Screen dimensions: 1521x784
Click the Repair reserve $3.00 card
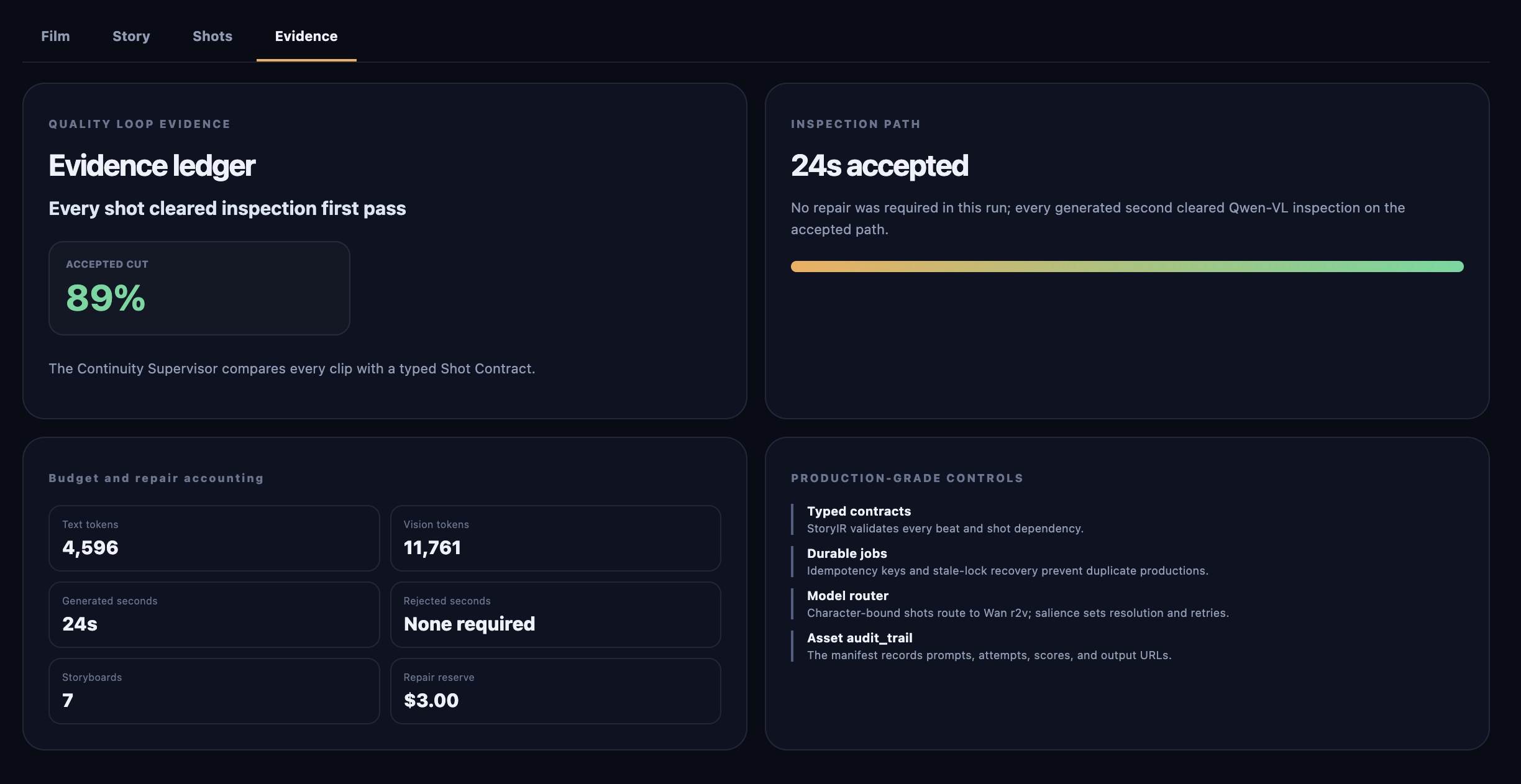click(x=555, y=691)
